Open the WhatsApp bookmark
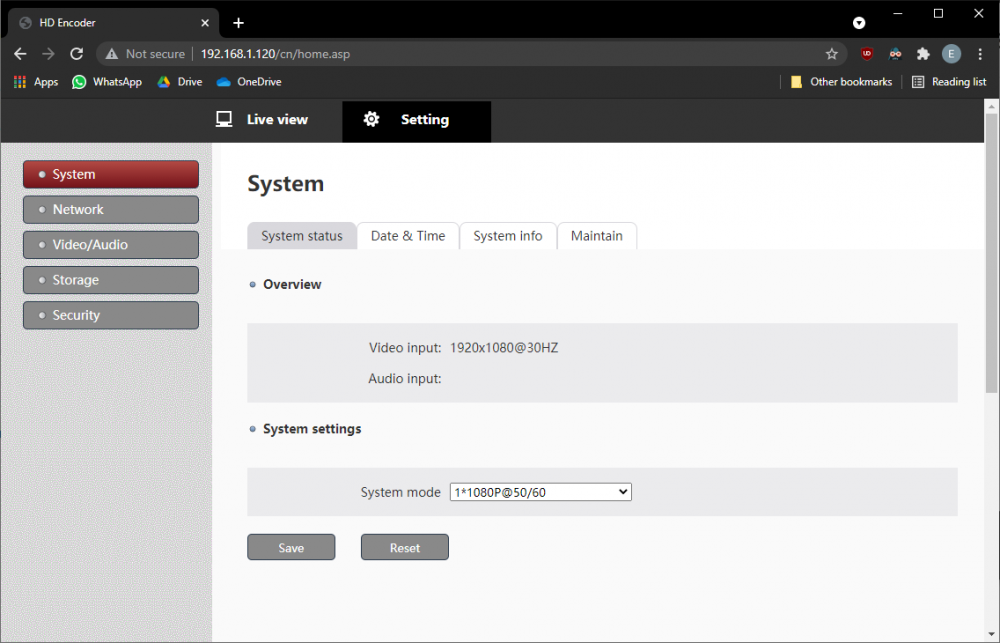Viewport: 1000px width, 643px height. point(107,82)
